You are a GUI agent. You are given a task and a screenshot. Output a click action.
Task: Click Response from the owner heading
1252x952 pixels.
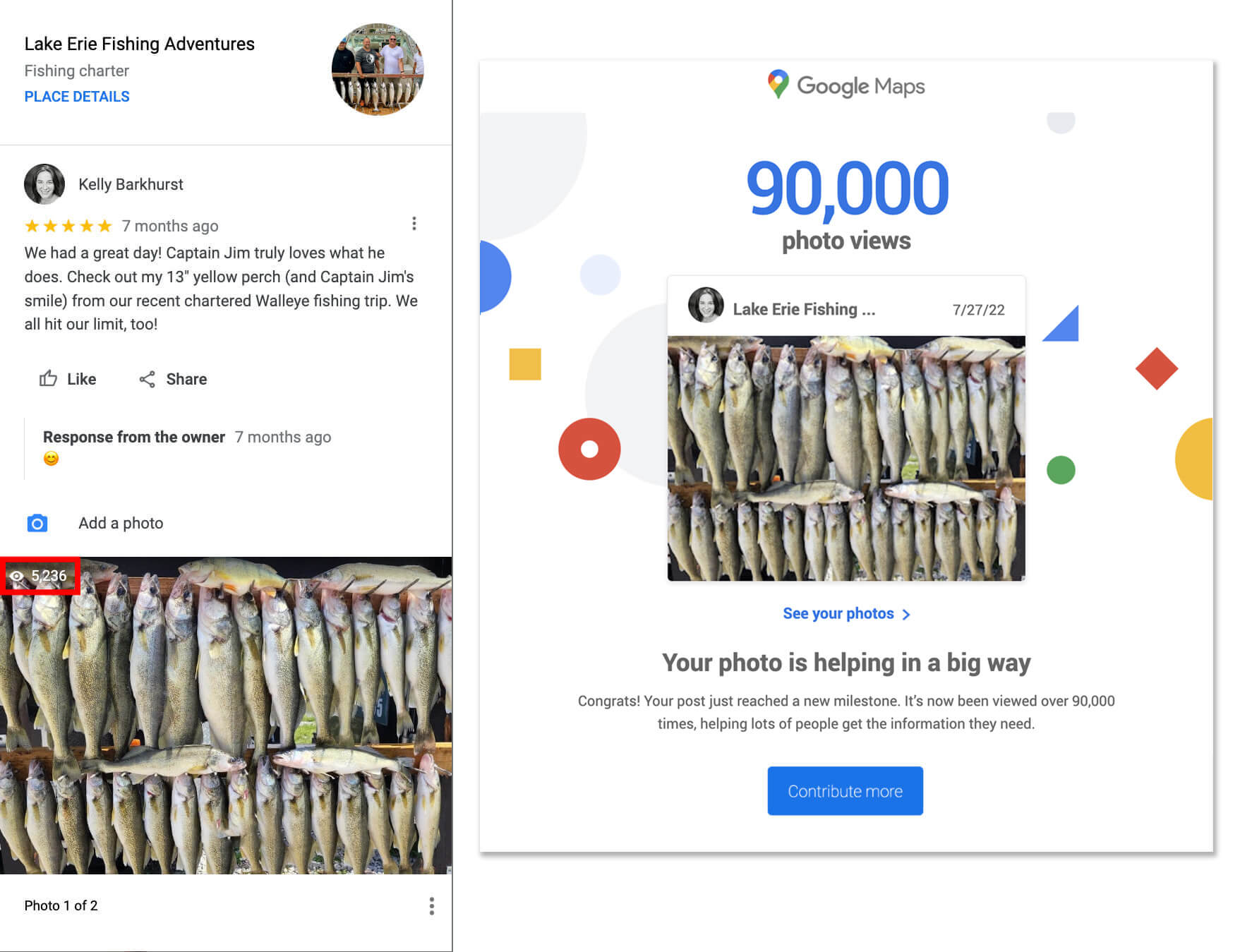coord(134,437)
